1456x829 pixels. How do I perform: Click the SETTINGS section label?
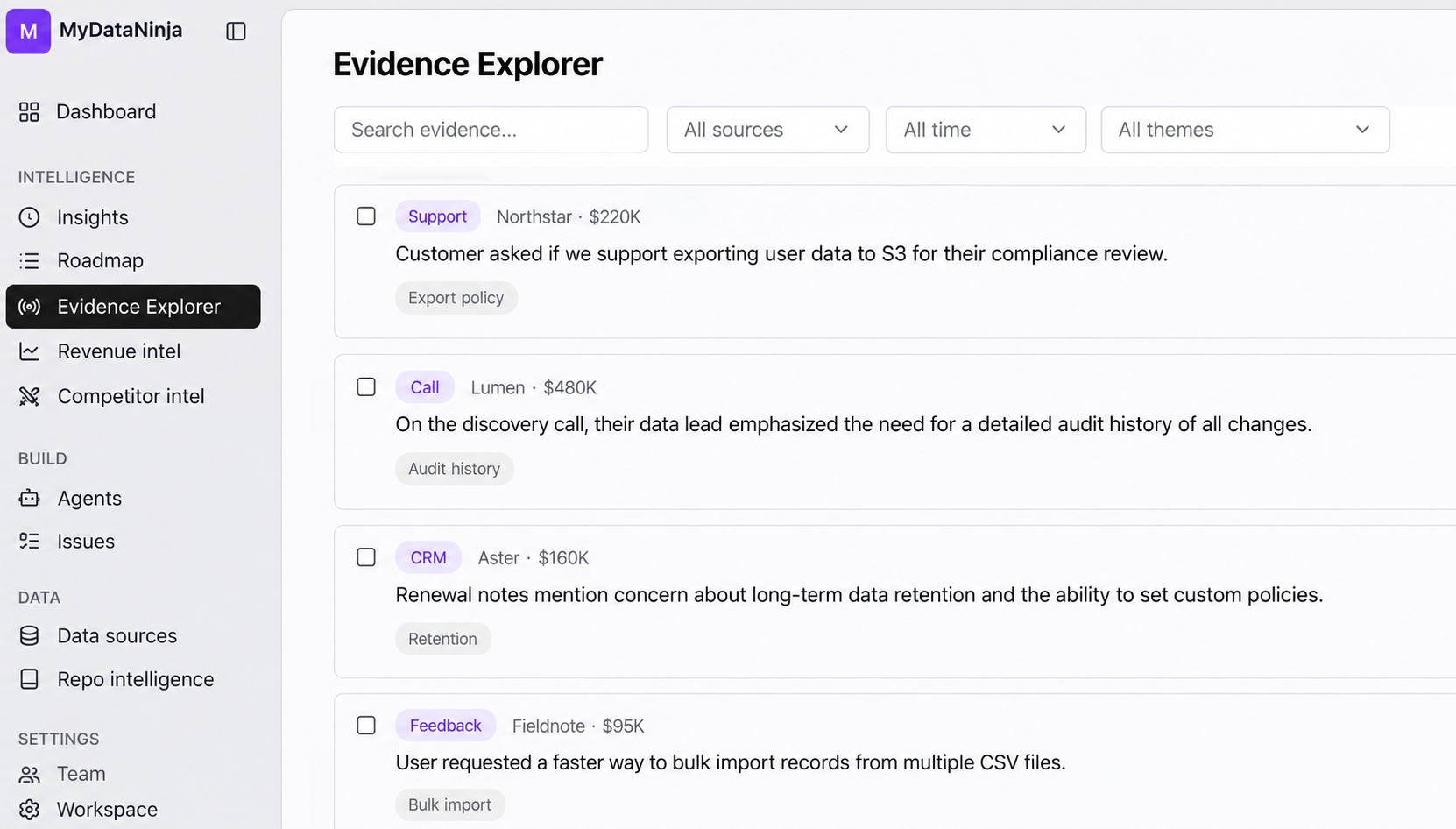point(59,739)
